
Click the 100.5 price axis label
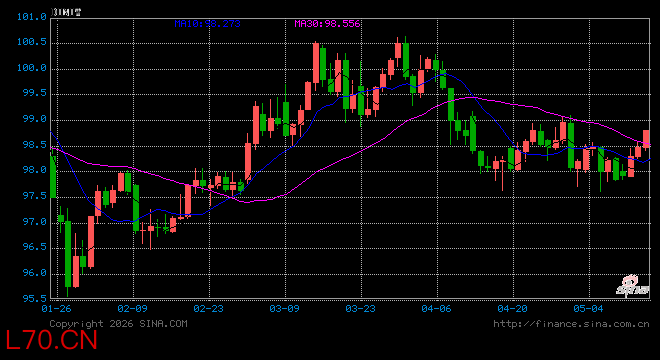point(32,42)
